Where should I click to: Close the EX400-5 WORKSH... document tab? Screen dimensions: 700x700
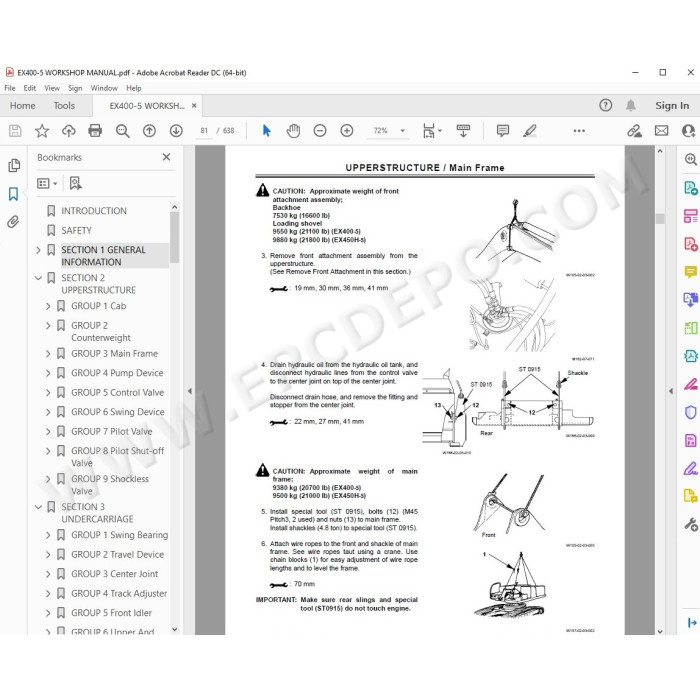pyautogui.click(x=194, y=106)
